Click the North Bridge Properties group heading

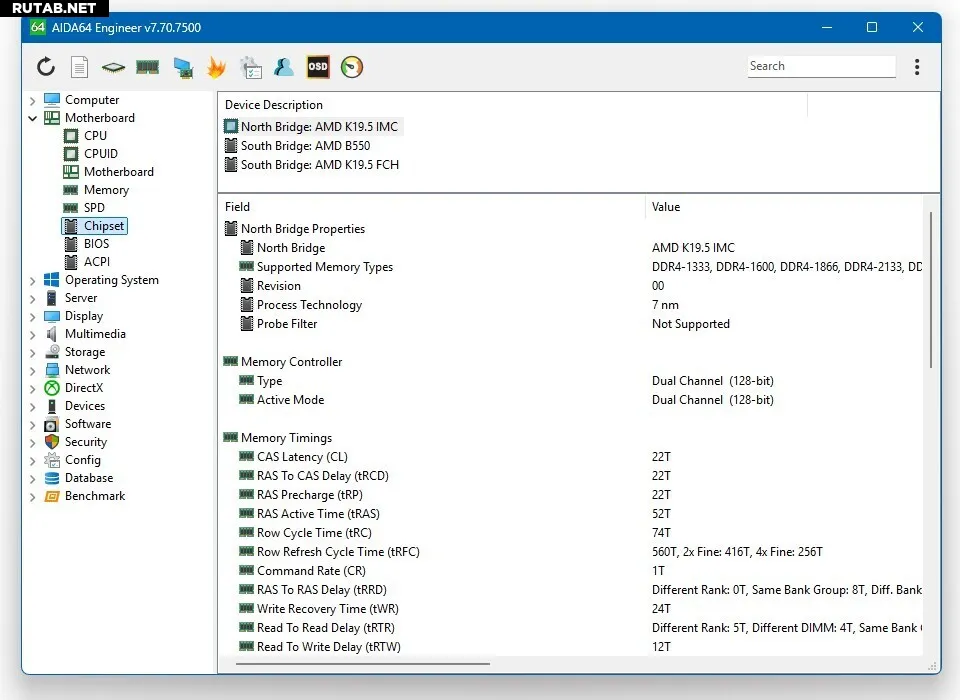(294, 229)
